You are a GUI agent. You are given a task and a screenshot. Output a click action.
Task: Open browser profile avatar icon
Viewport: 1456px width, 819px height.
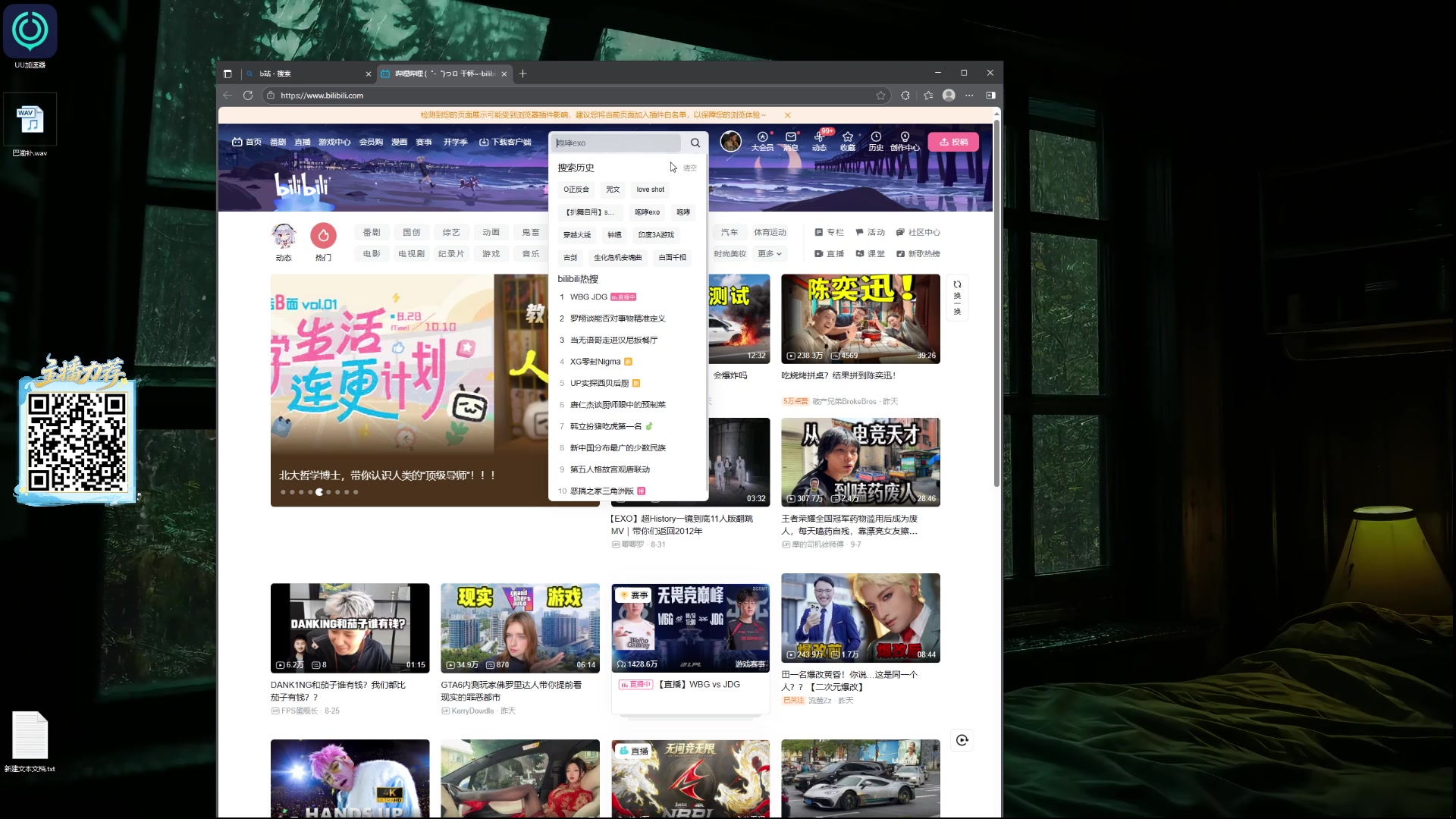(x=949, y=96)
